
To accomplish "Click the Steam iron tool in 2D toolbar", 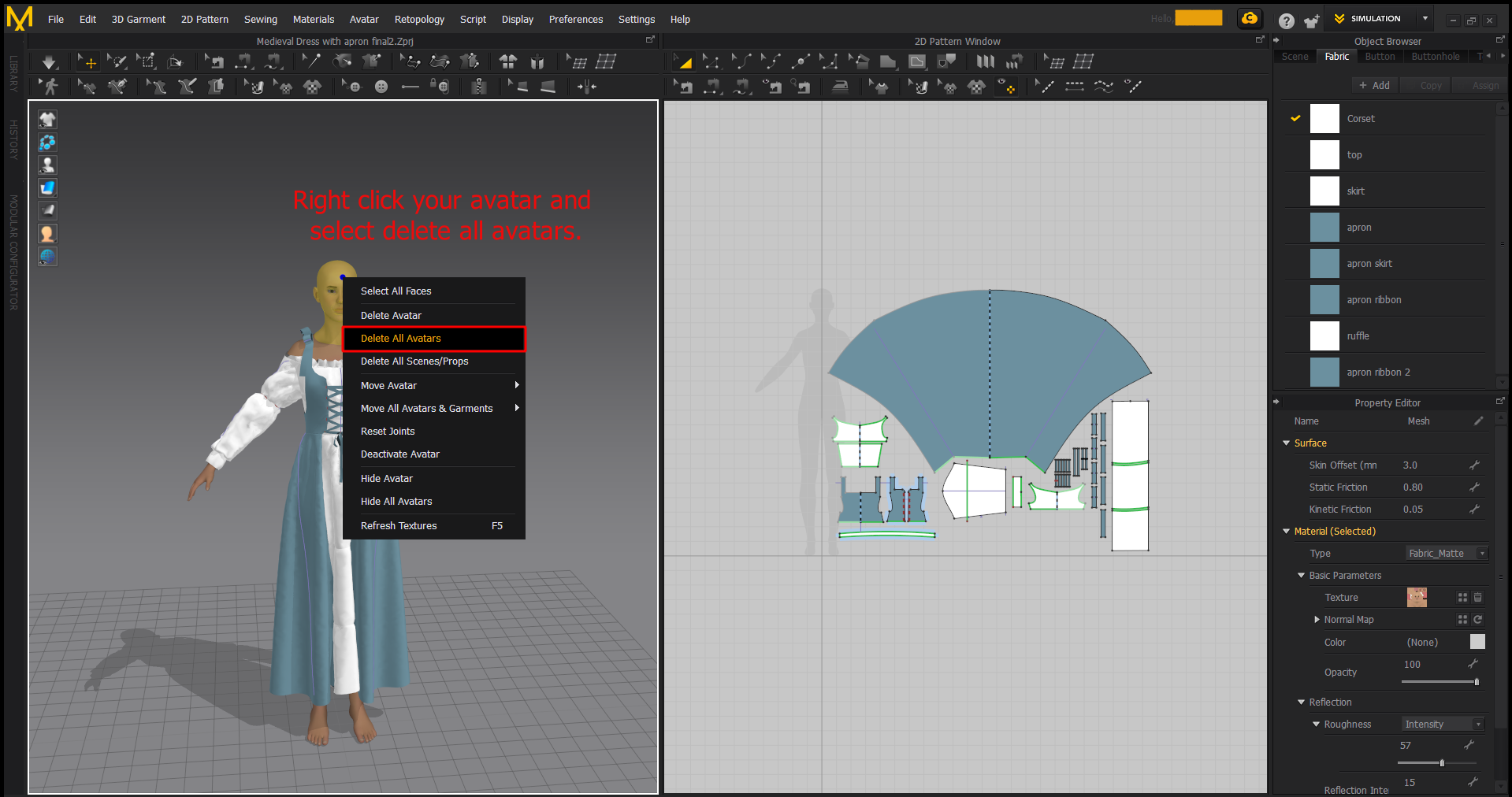I will pos(841,87).
